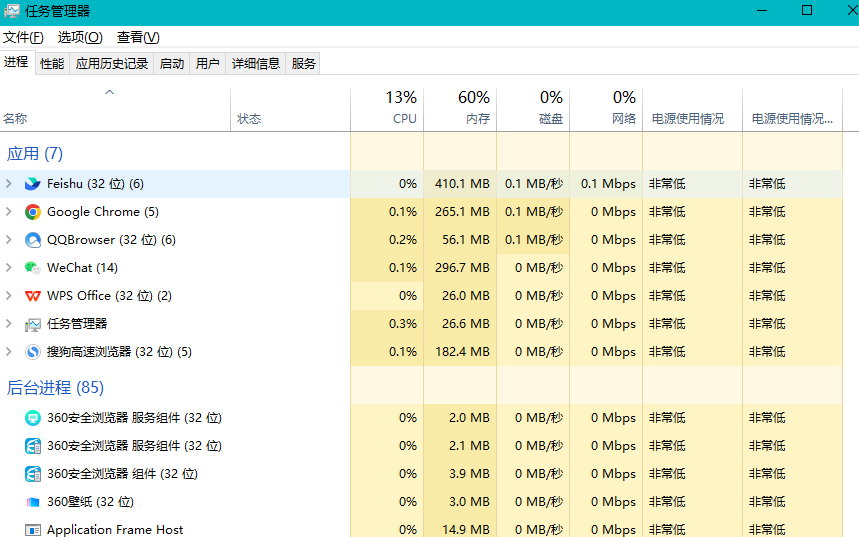Click Chrome memory value 265.1 MB

[462, 212]
